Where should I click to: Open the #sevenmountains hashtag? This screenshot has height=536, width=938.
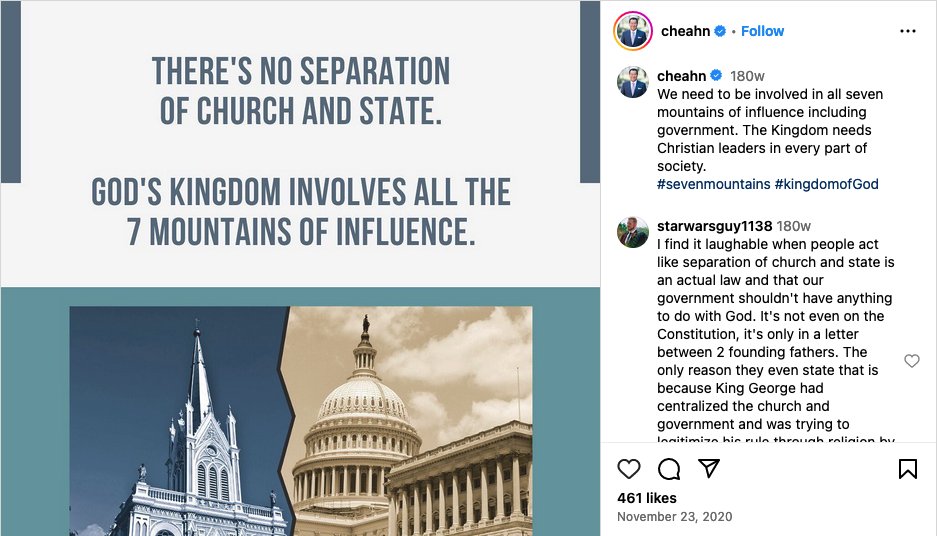tap(714, 184)
